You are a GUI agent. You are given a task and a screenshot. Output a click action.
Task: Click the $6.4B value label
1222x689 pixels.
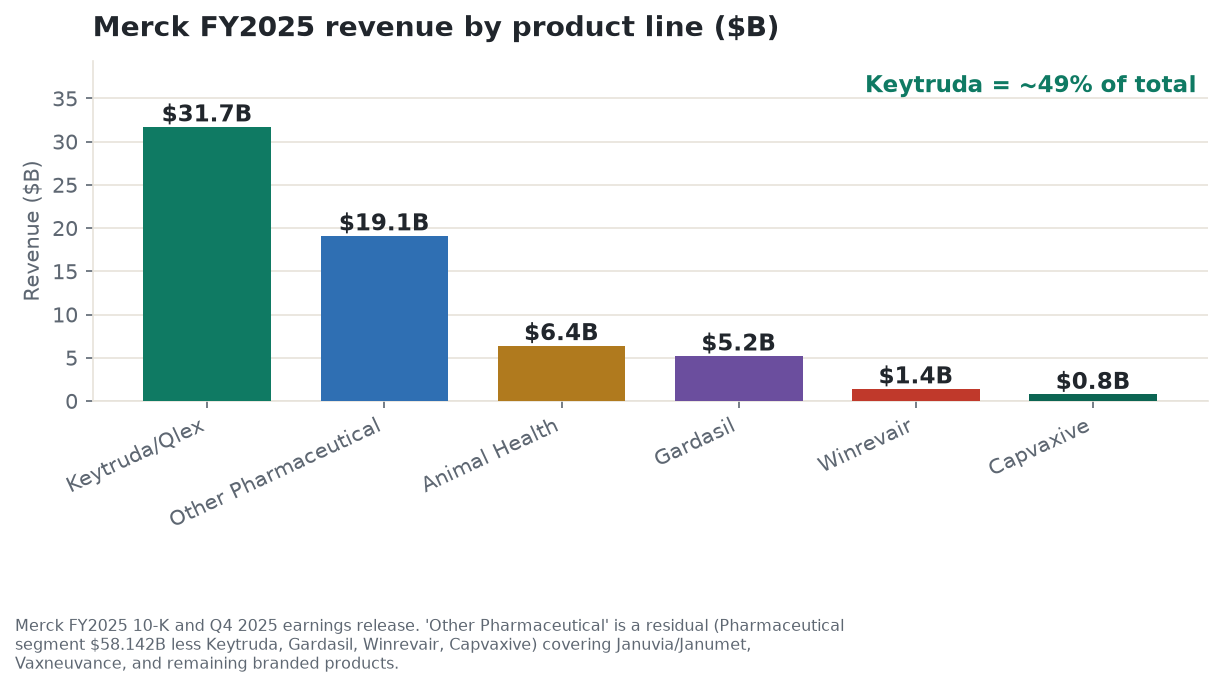point(561,333)
